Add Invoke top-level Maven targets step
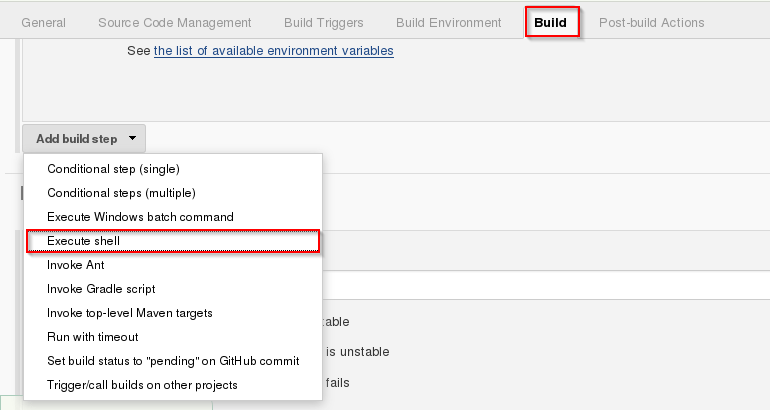770x410 pixels. pos(130,313)
